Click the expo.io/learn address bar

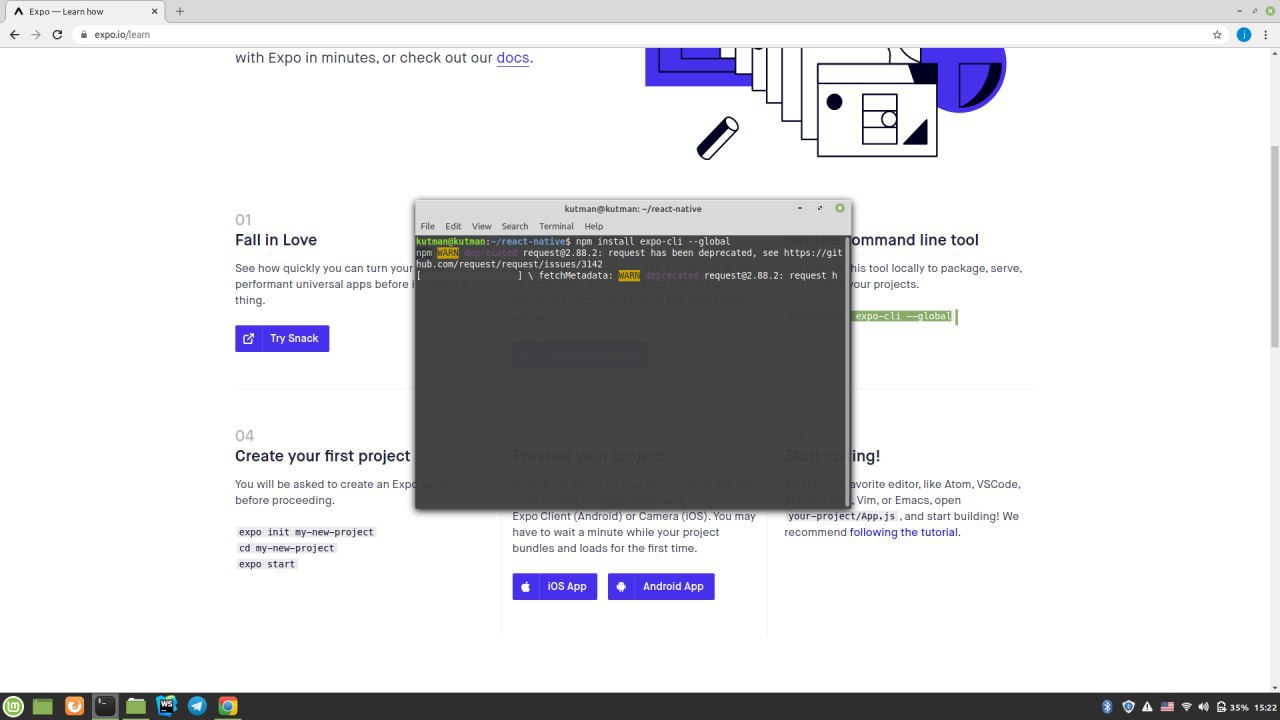(x=640, y=34)
